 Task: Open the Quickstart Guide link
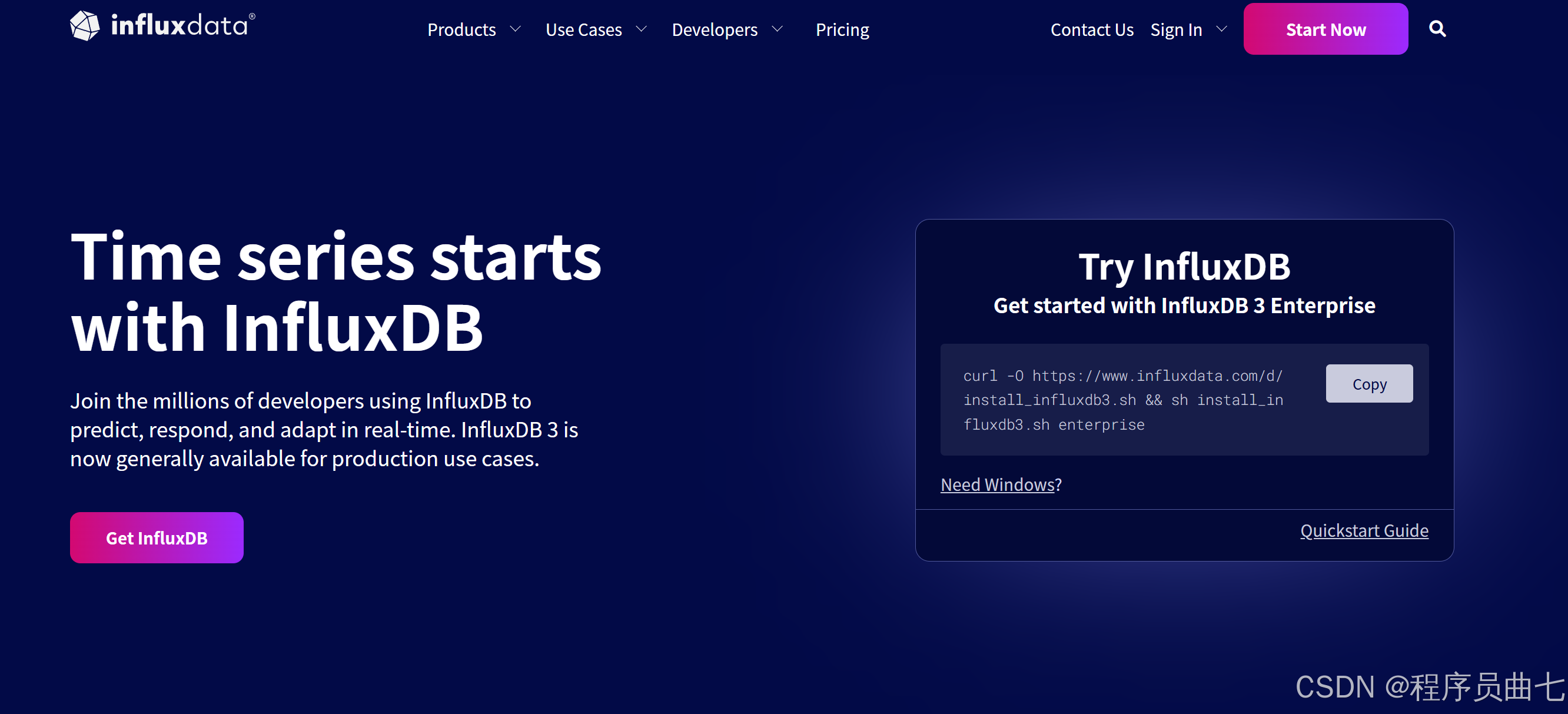tap(1364, 531)
